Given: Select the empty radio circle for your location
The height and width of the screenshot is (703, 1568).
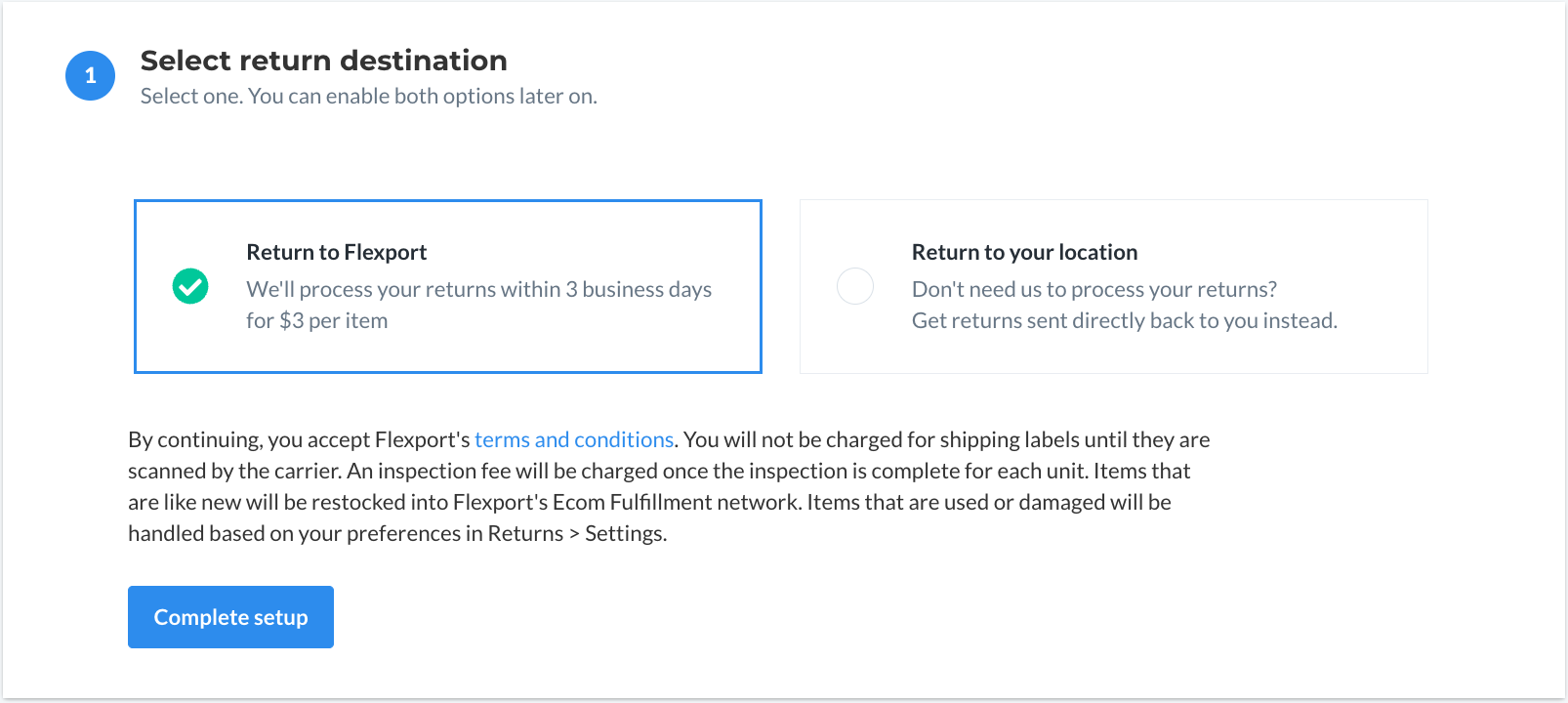Looking at the screenshot, I should pos(855,286).
